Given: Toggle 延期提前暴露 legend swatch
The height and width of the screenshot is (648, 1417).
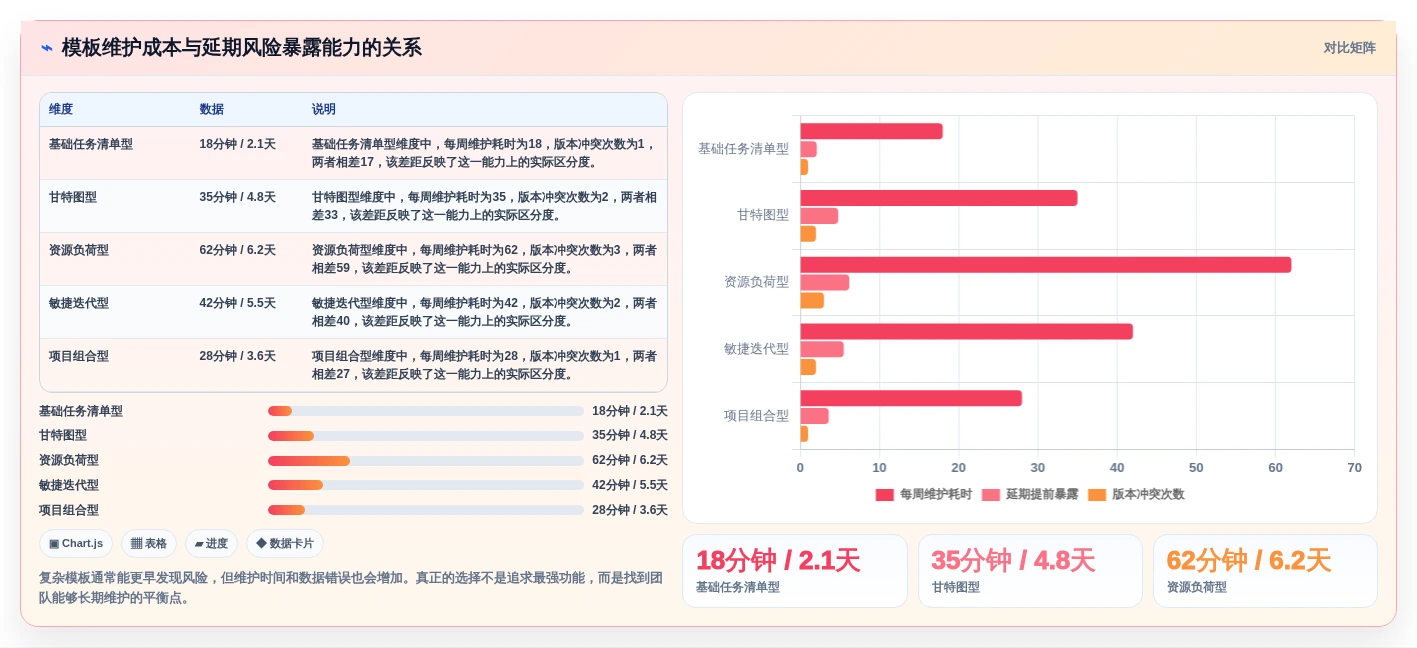Looking at the screenshot, I should pos(991,495).
